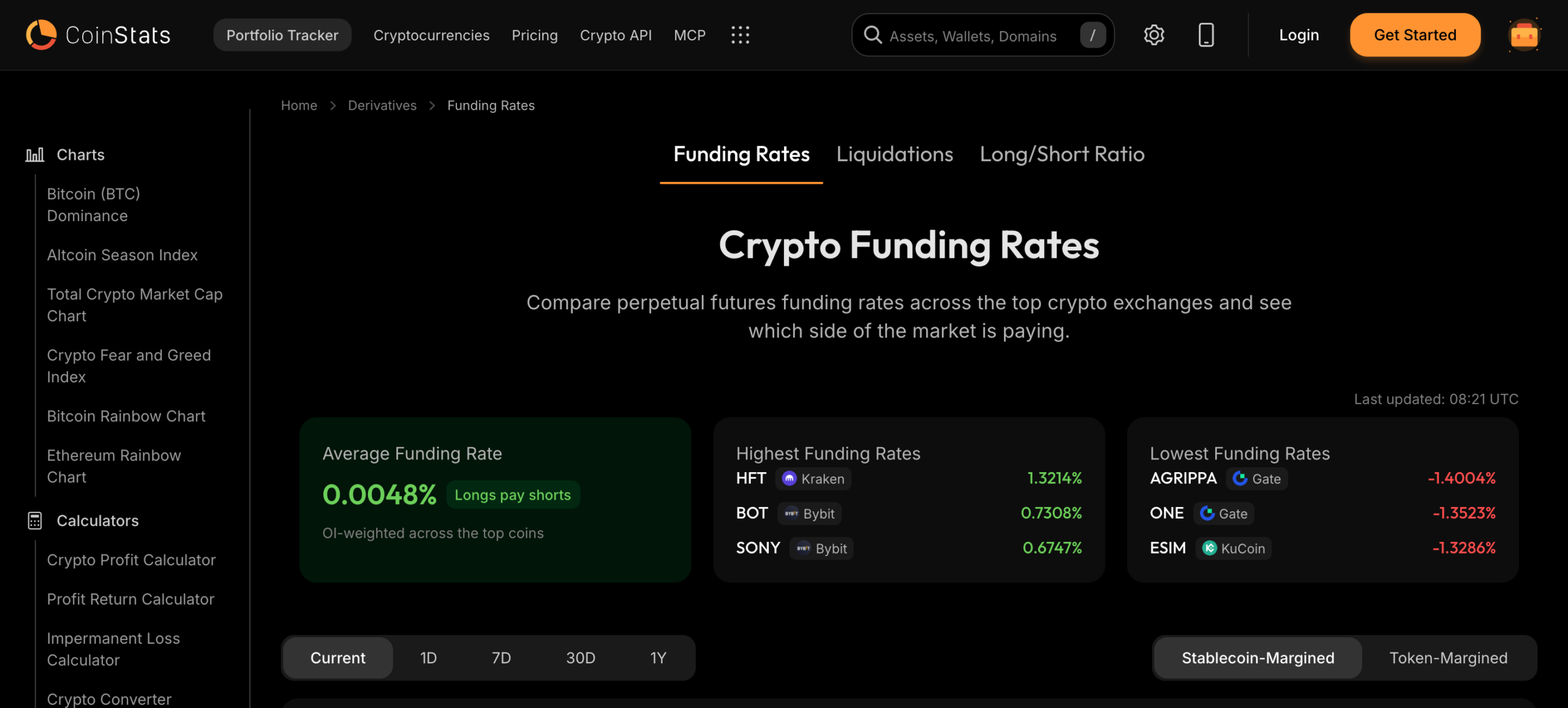This screenshot has height=708, width=1568.
Task: Open the Crypto API menu item
Action: pyautogui.click(x=616, y=35)
